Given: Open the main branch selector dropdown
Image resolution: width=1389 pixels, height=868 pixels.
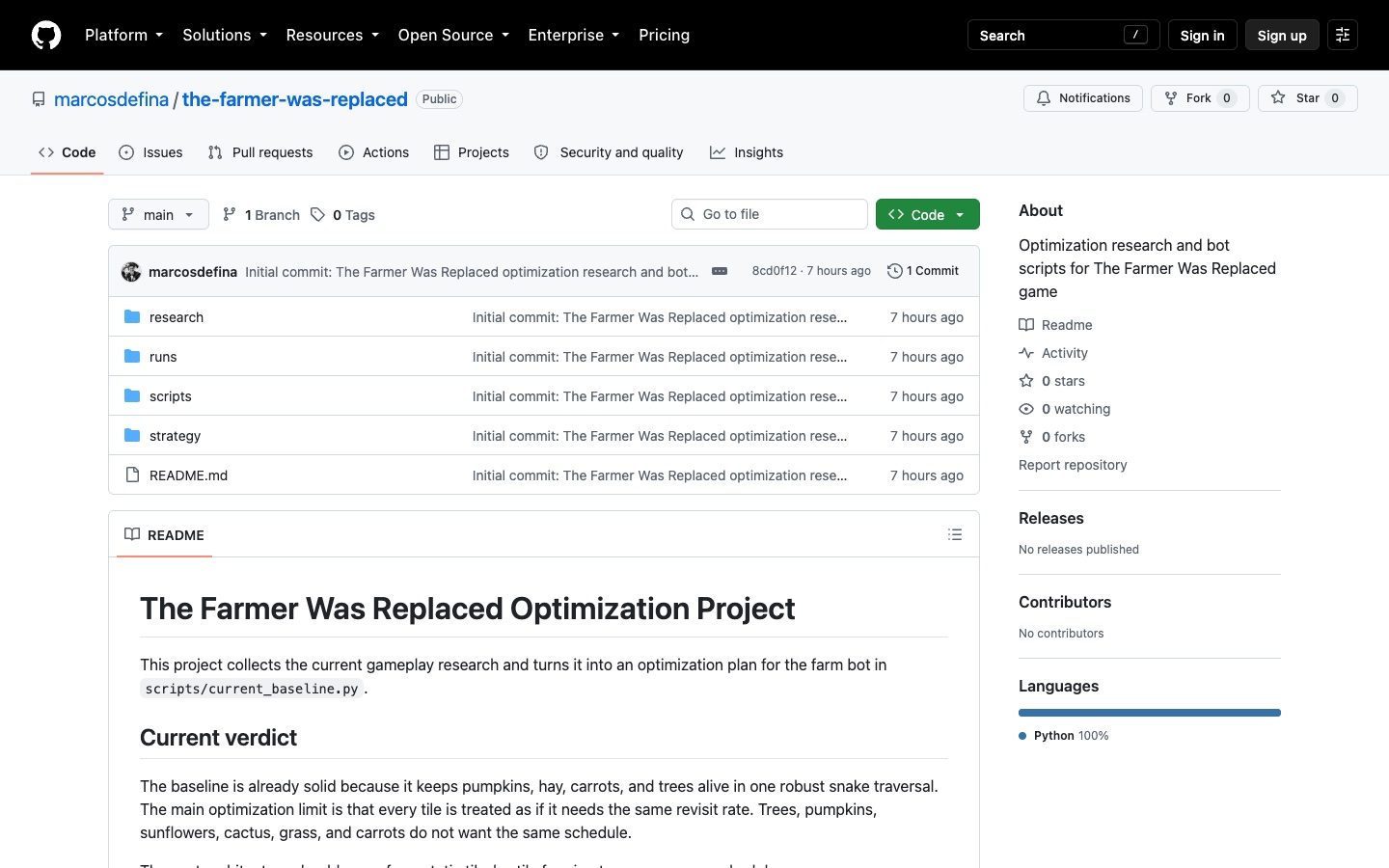Looking at the screenshot, I should (x=158, y=214).
